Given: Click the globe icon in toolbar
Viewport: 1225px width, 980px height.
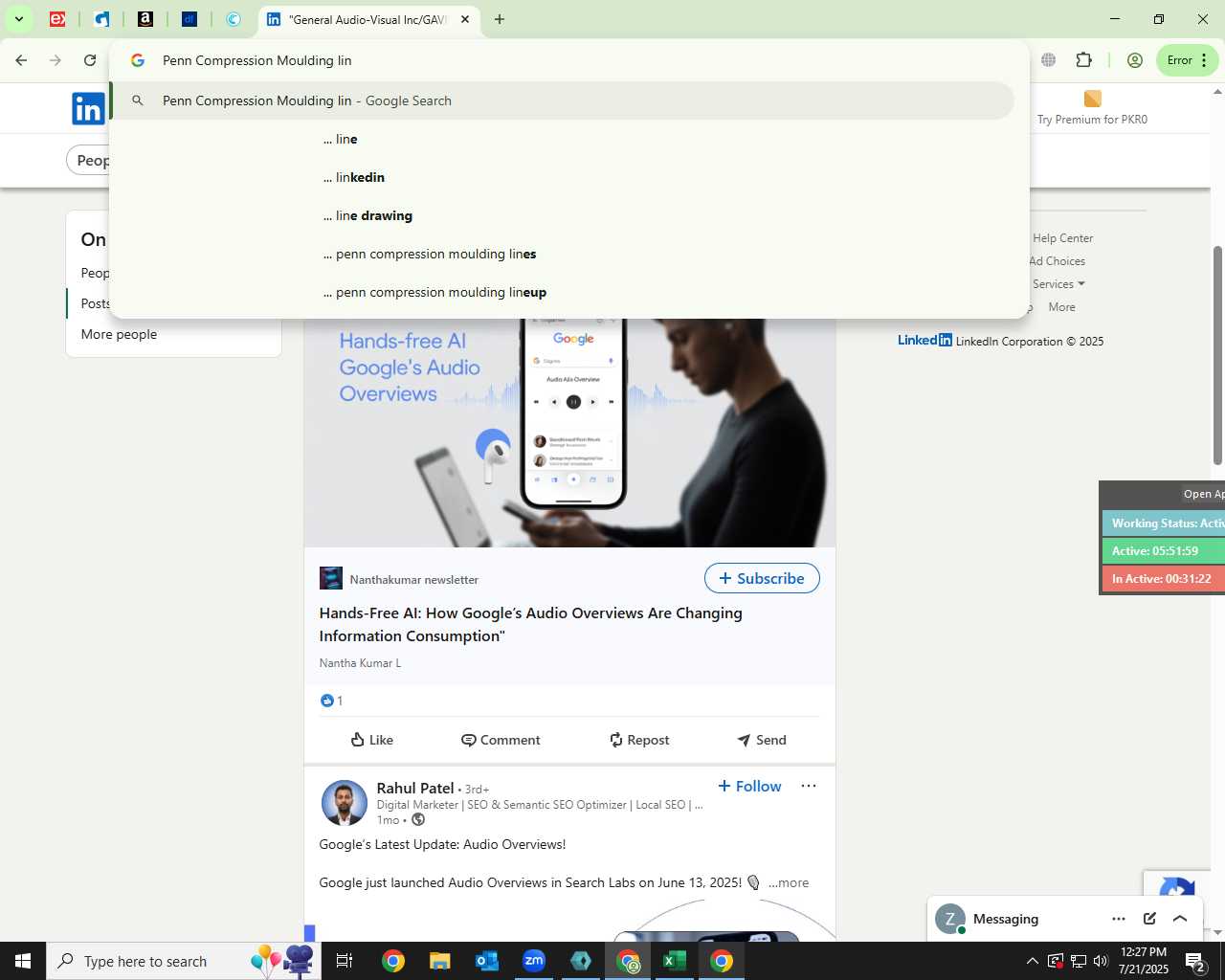Looking at the screenshot, I should point(1049,60).
